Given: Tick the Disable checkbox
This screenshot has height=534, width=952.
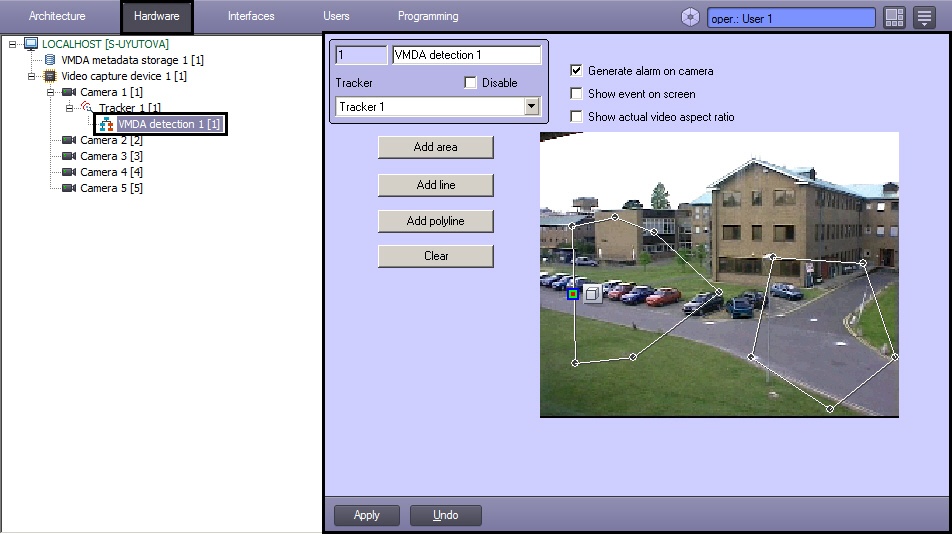Looking at the screenshot, I should click(x=471, y=83).
